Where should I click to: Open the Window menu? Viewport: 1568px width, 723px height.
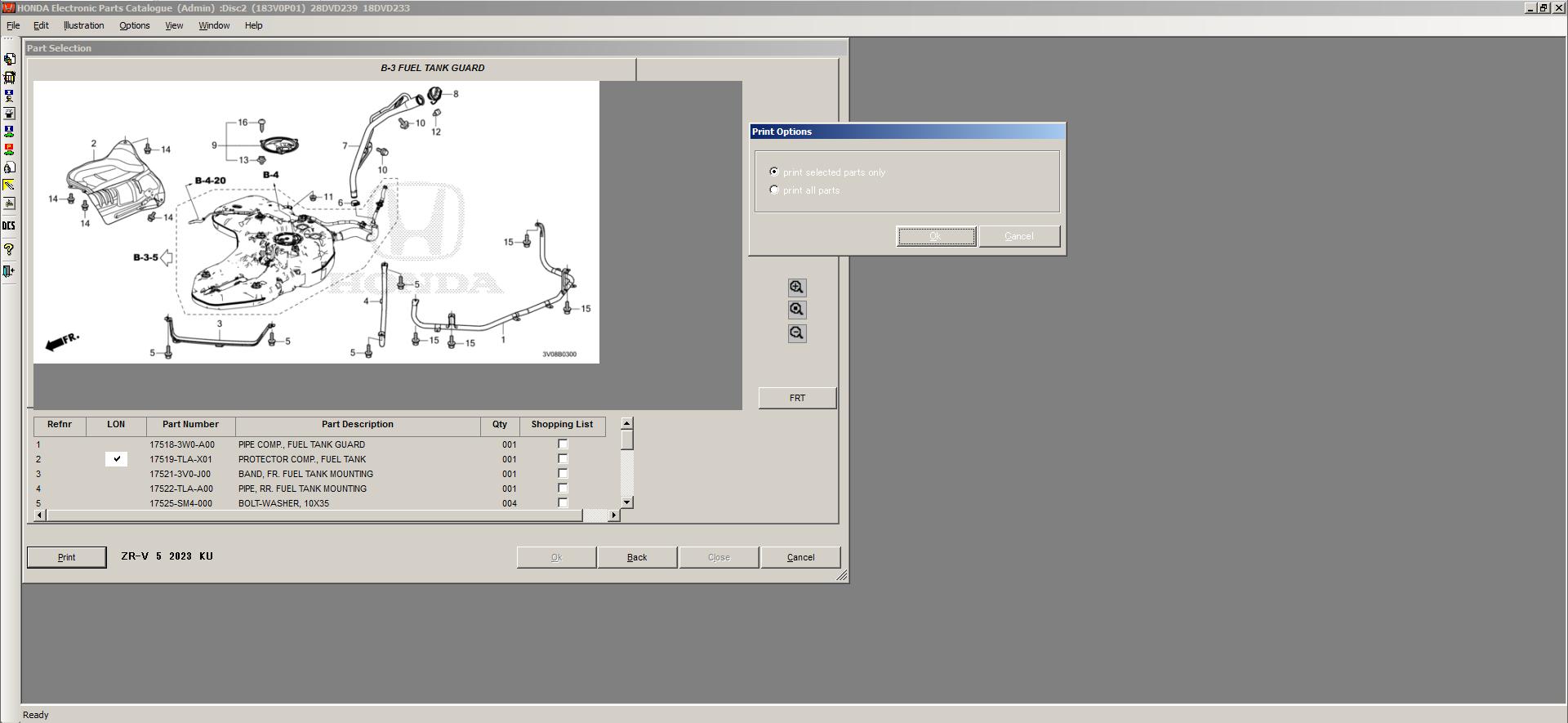tap(214, 25)
